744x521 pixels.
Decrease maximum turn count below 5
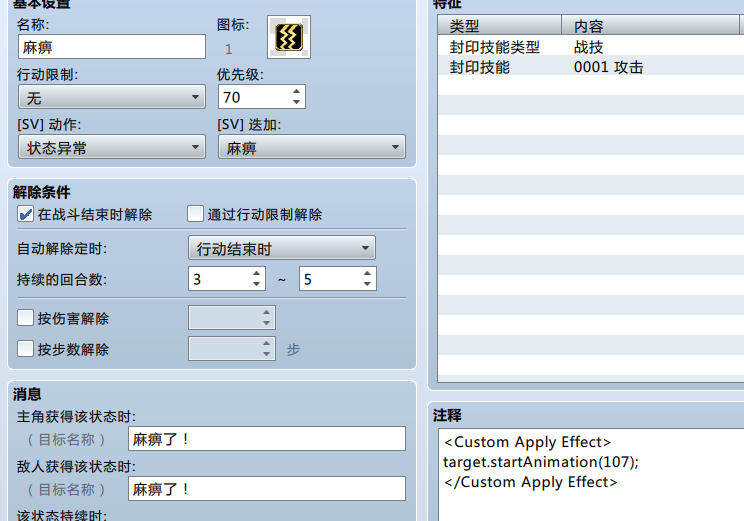[x=368, y=284]
